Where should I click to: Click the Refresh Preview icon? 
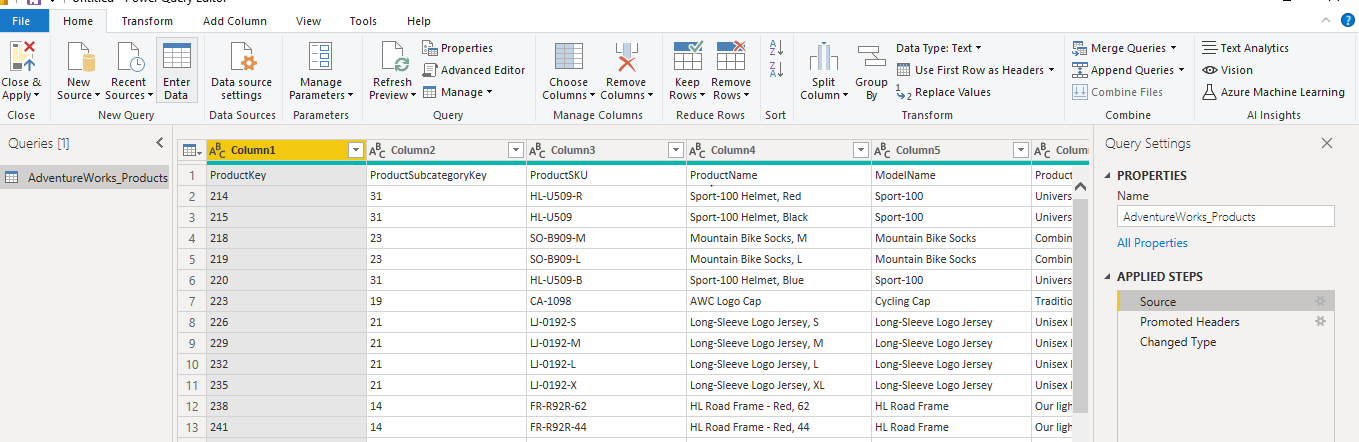(393, 56)
